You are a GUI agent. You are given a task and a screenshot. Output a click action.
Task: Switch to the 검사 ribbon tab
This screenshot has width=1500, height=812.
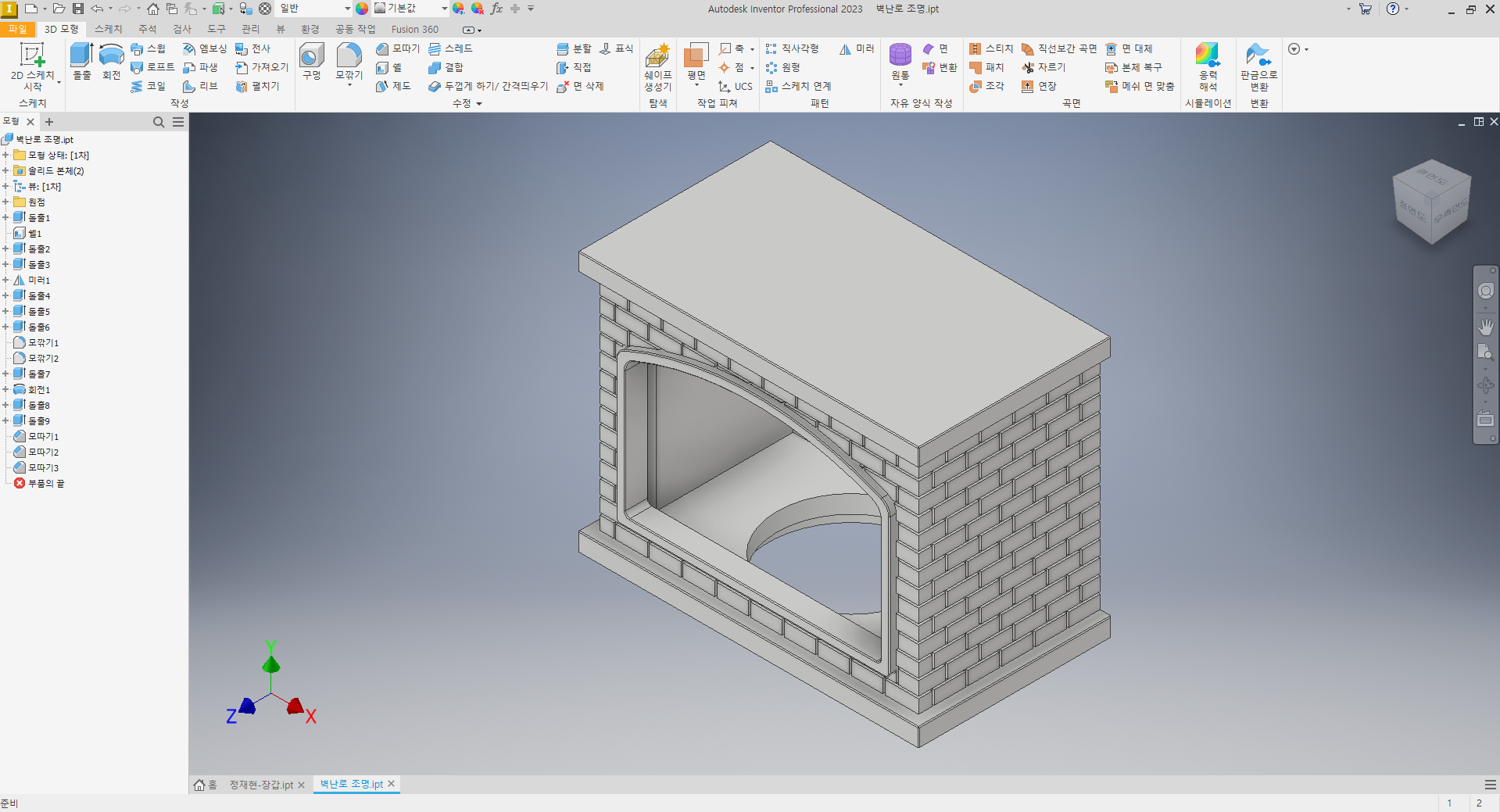182,29
